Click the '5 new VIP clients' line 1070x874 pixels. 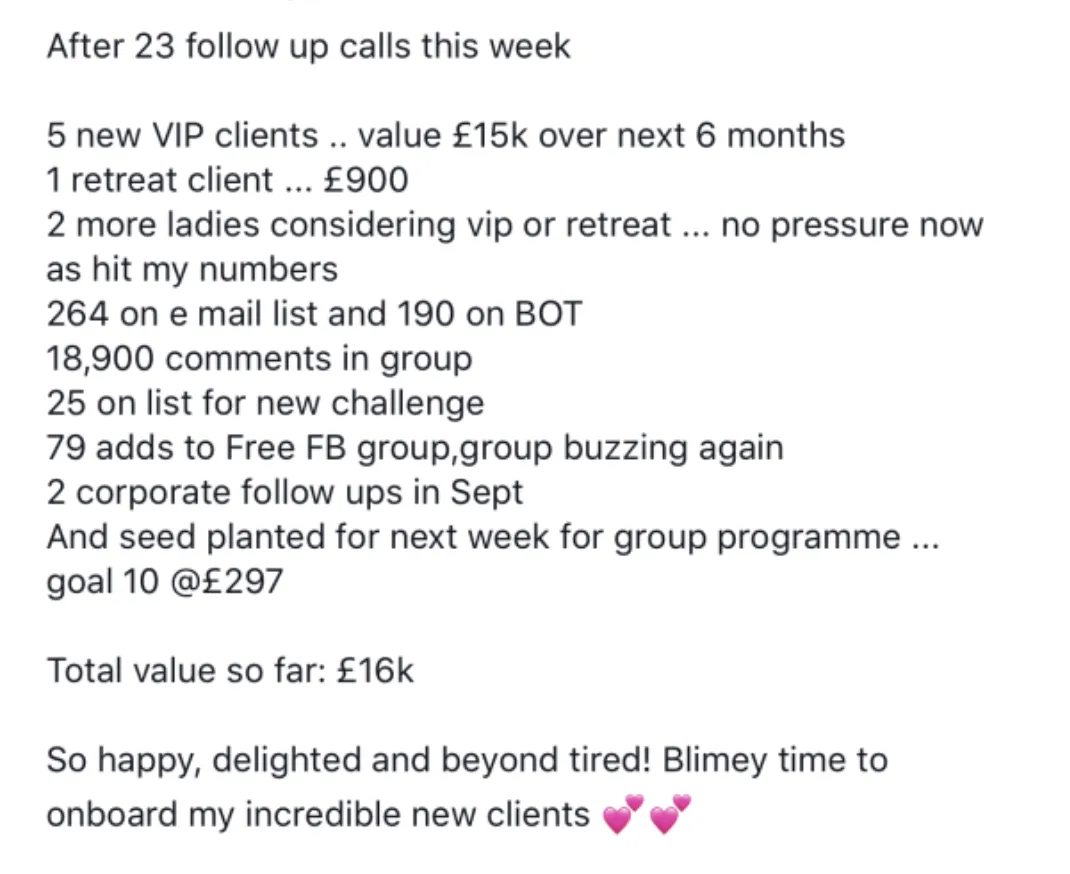pos(446,135)
